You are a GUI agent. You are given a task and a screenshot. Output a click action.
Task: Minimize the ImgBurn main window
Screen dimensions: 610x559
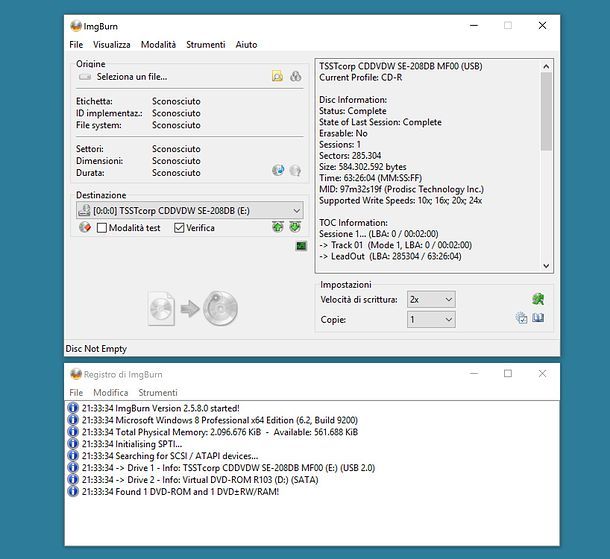click(474, 26)
